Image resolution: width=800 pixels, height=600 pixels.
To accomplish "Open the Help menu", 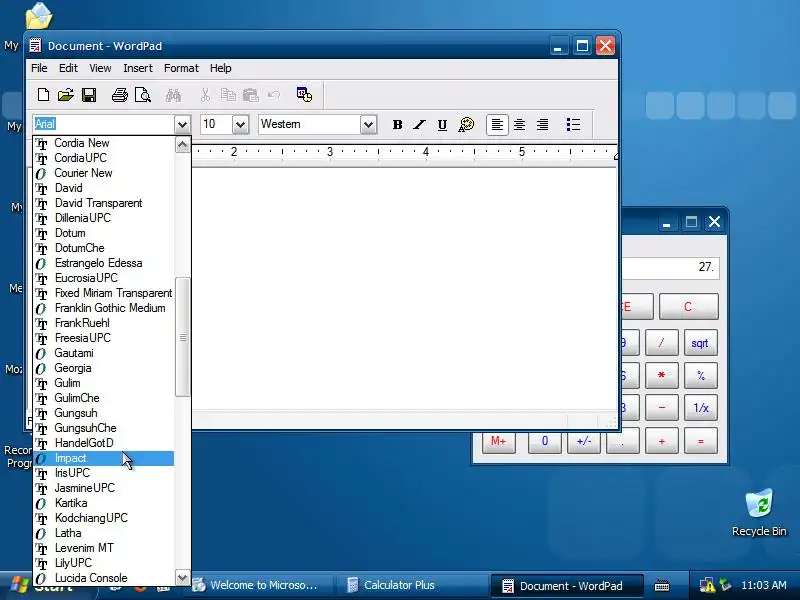I will (x=220, y=68).
